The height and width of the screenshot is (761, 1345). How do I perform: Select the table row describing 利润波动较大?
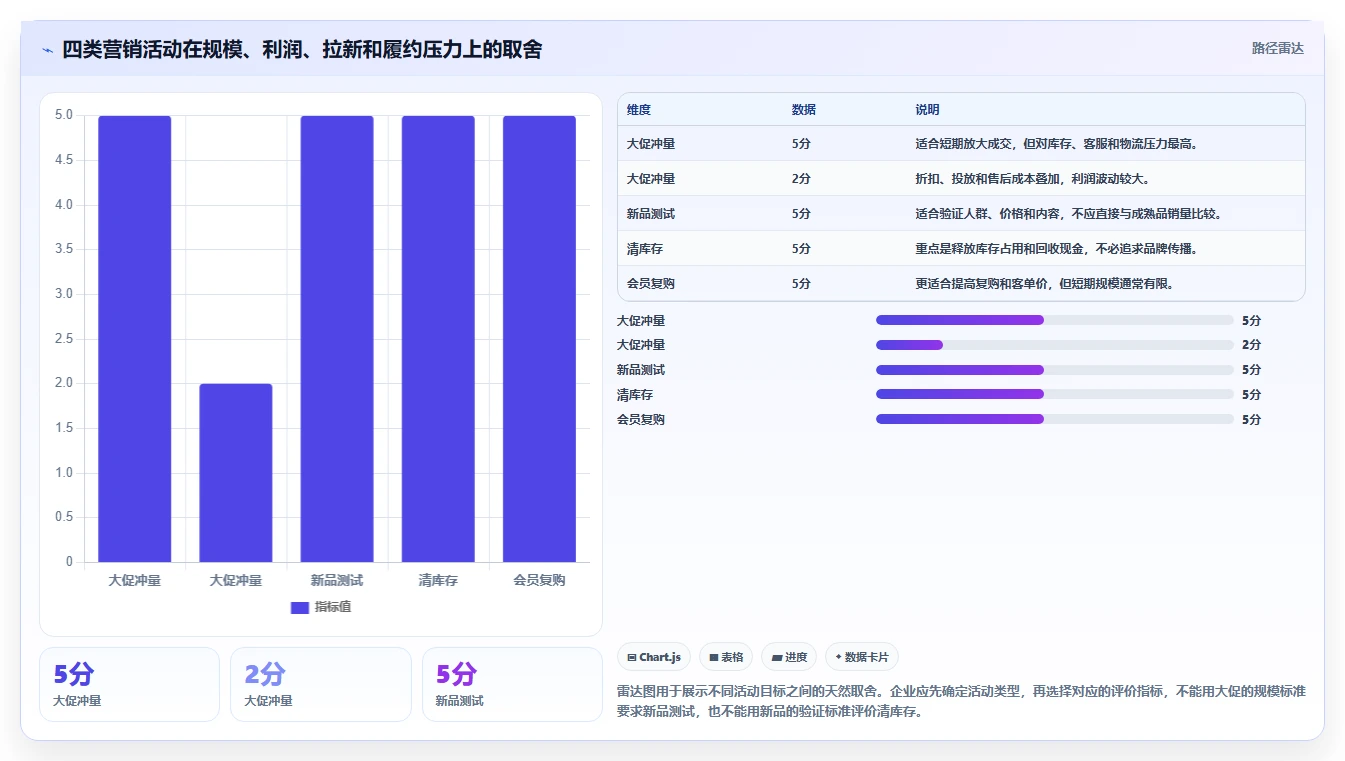tap(961, 179)
